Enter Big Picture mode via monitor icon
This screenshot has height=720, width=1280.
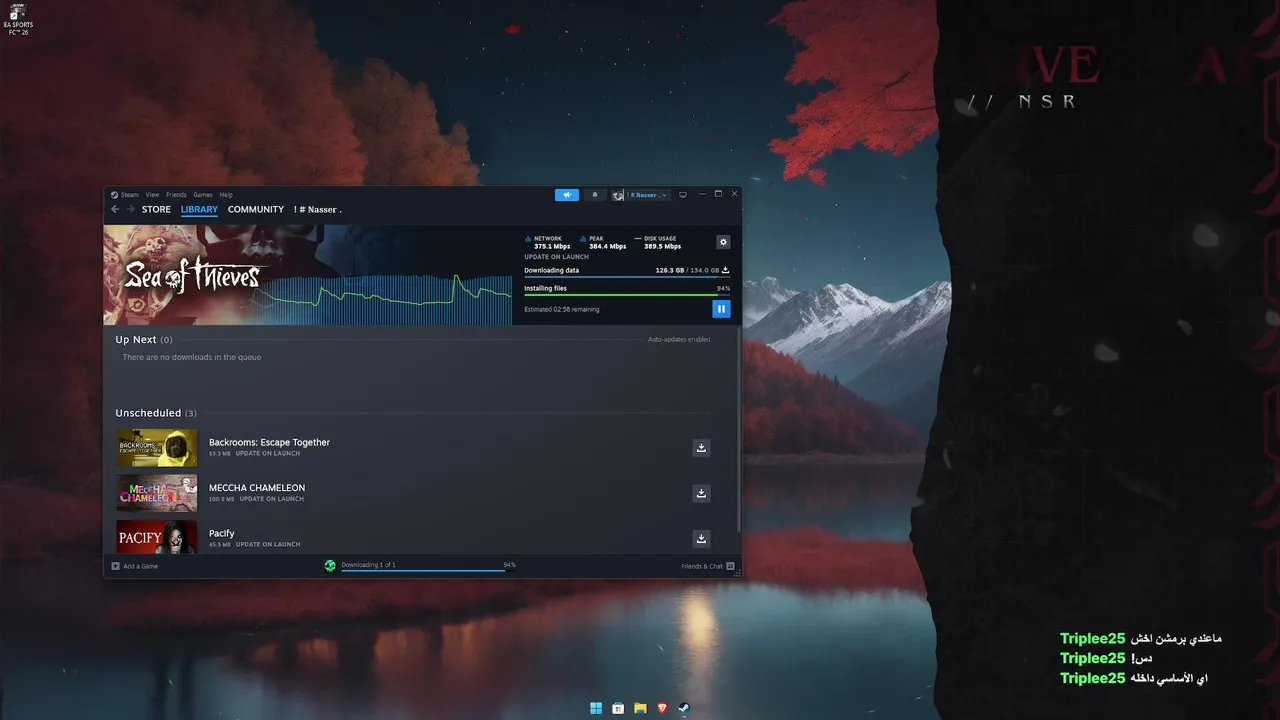683,195
